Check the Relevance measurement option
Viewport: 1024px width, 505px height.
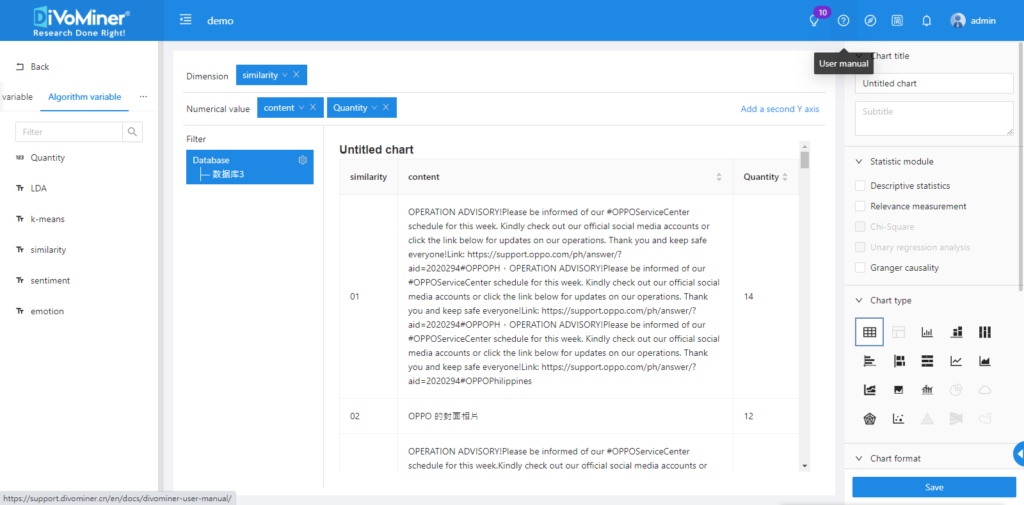[x=860, y=206]
